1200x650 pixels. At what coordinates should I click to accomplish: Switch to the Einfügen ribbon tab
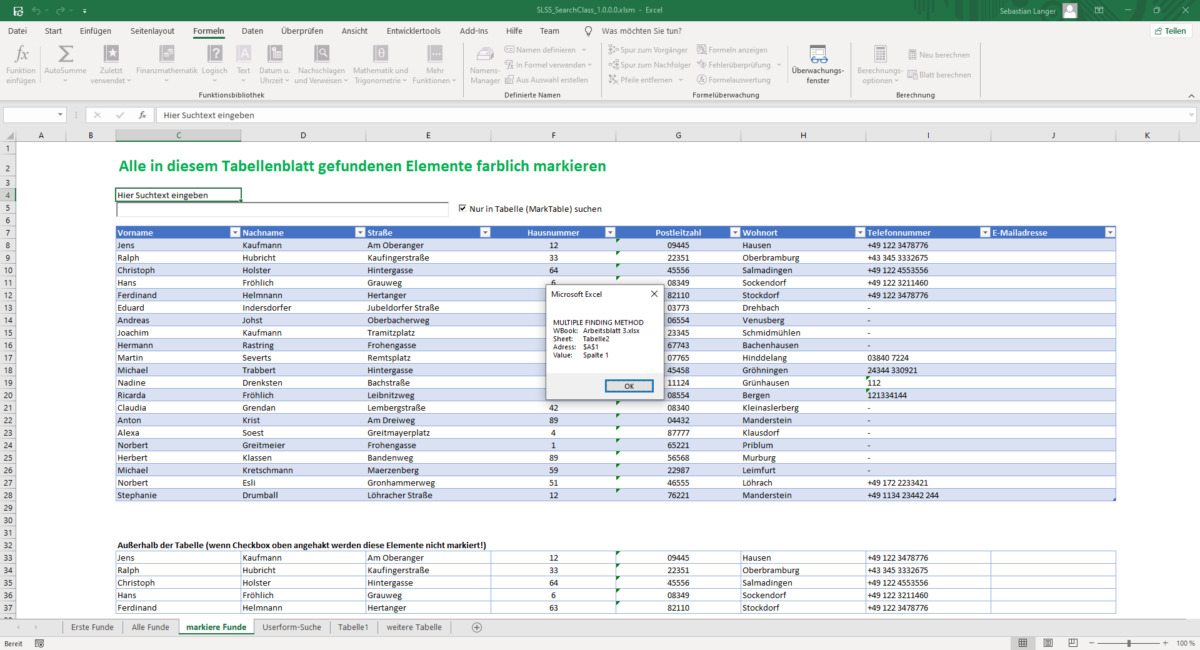point(96,31)
